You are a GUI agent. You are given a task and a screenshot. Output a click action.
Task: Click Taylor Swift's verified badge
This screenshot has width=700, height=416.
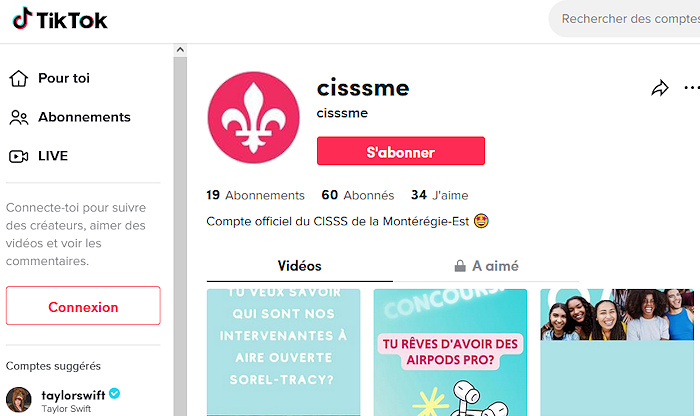(115, 394)
